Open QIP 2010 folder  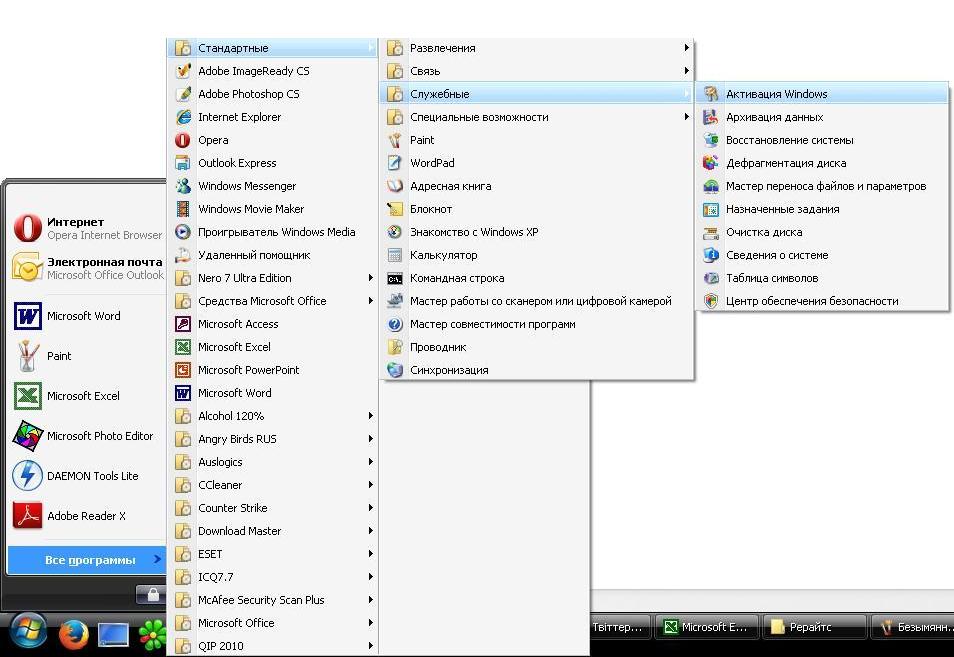[x=272, y=646]
